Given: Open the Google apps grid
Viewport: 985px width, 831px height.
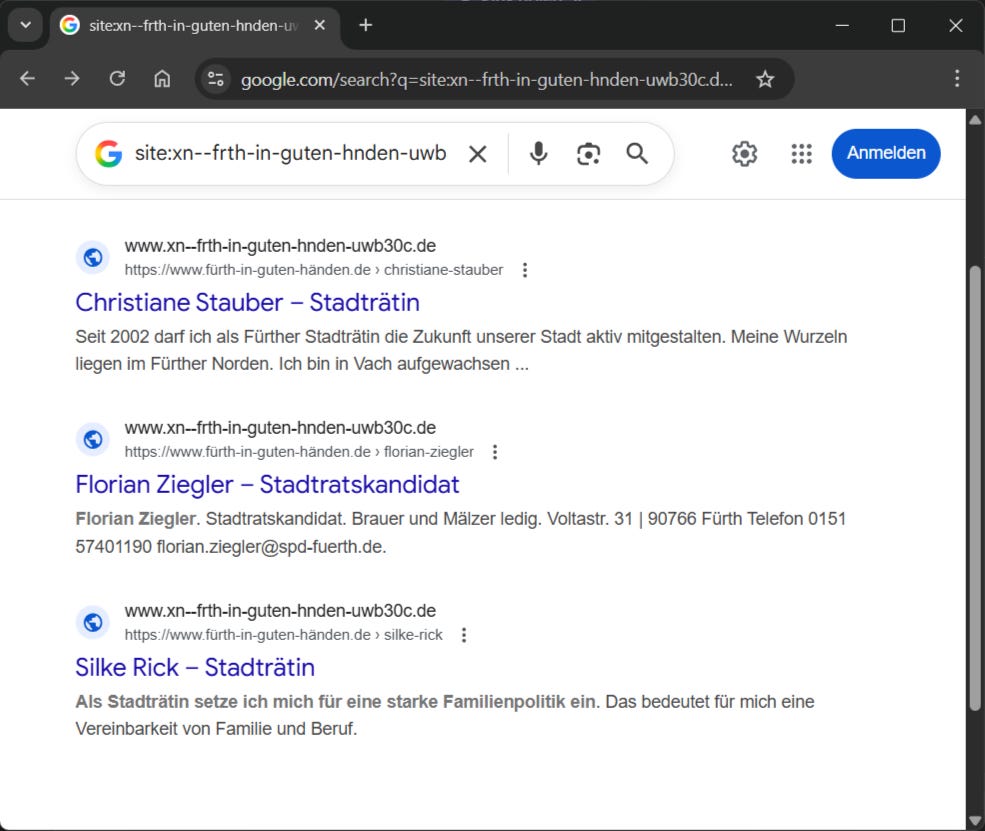Looking at the screenshot, I should [801, 154].
